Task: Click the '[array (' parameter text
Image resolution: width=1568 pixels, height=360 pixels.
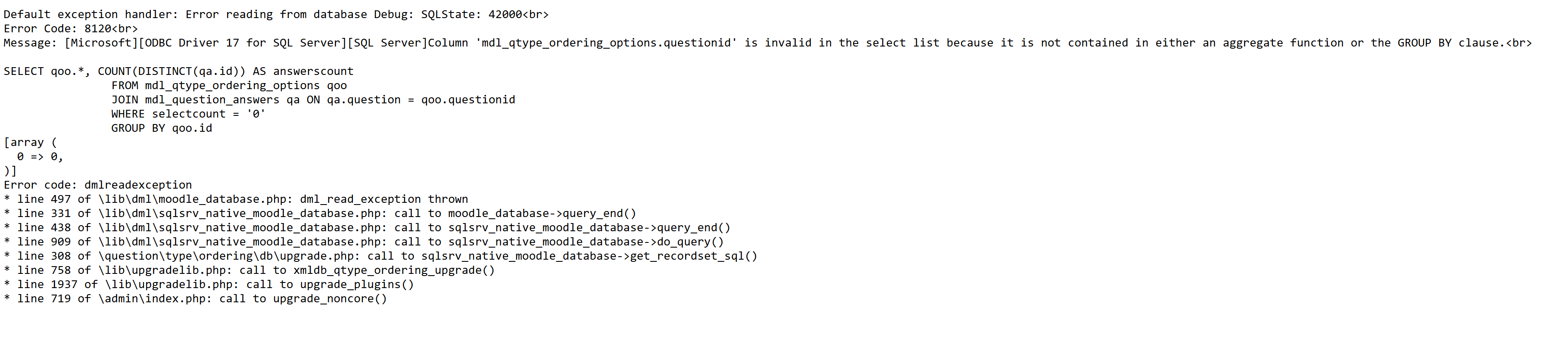Action: point(31,142)
